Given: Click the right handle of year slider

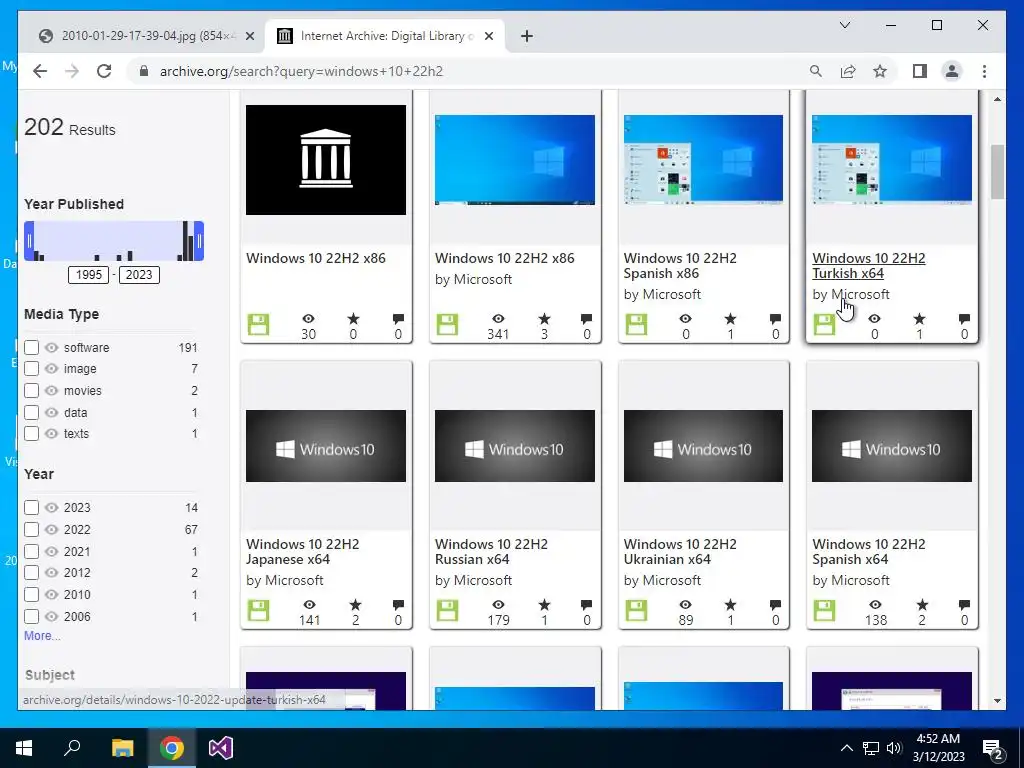Looking at the screenshot, I should pyautogui.click(x=199, y=241).
